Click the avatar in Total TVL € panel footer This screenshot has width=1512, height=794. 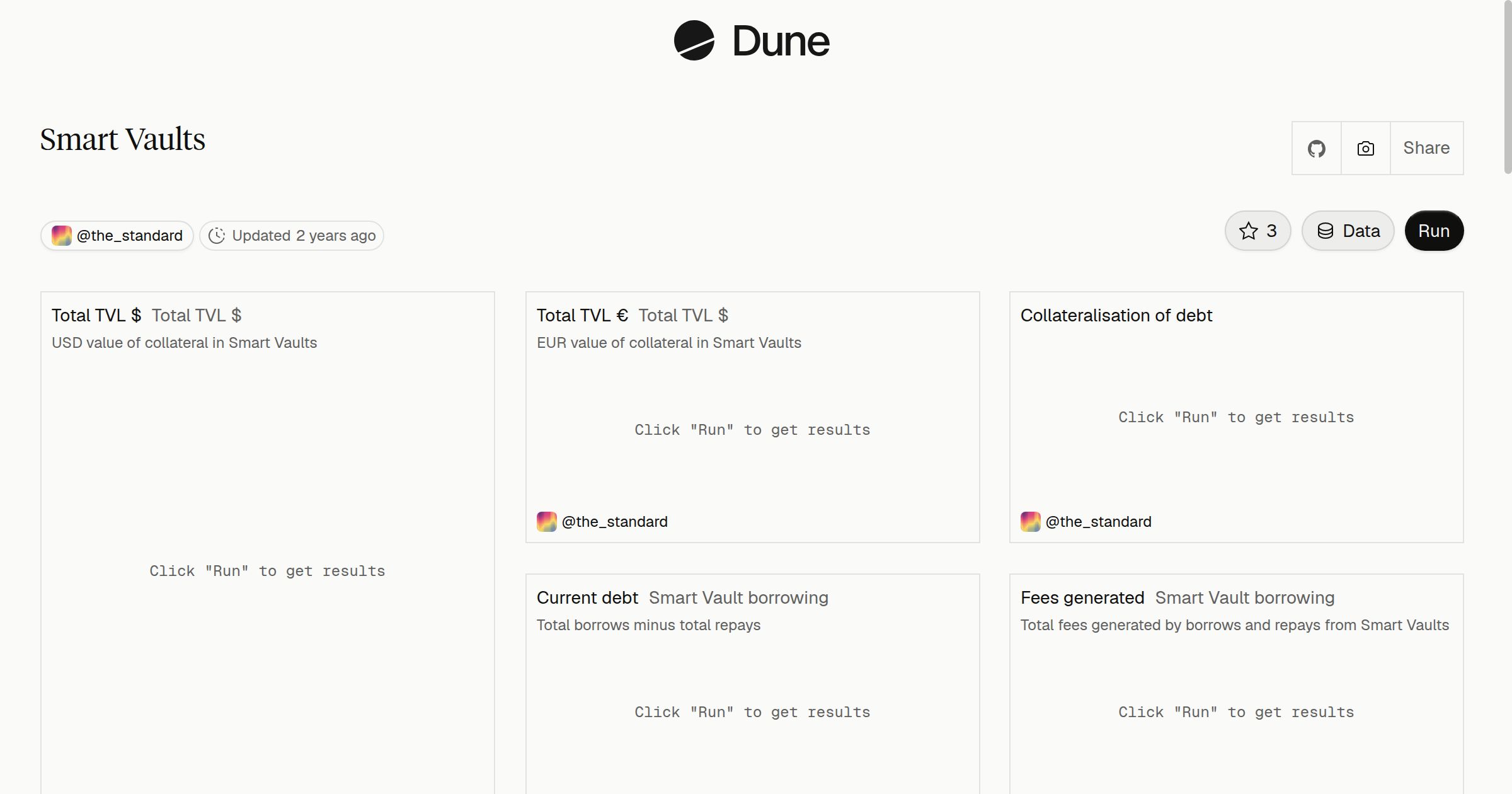pos(546,522)
